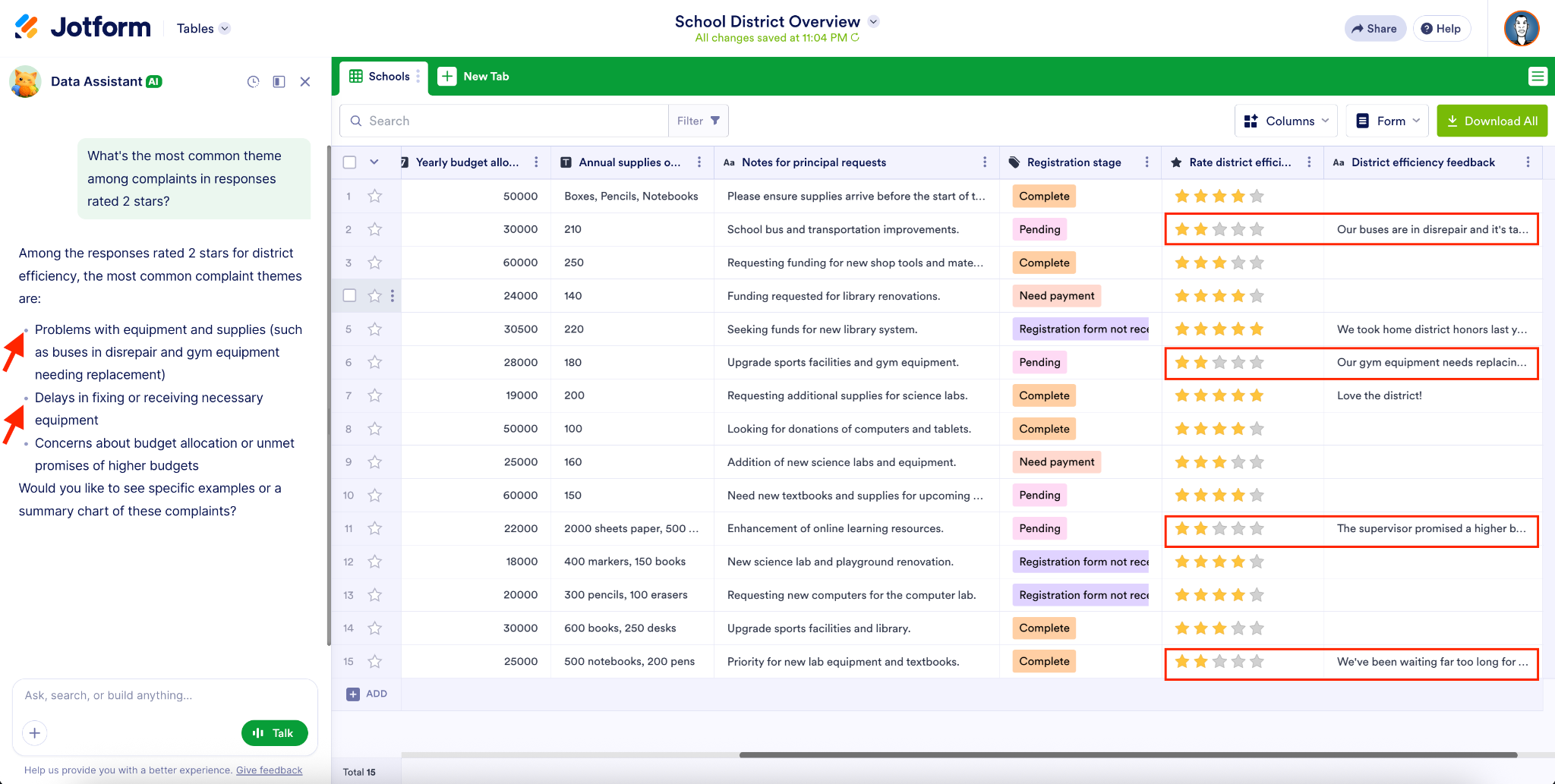Create a New Tab
The image size is (1555, 784).
(x=474, y=77)
